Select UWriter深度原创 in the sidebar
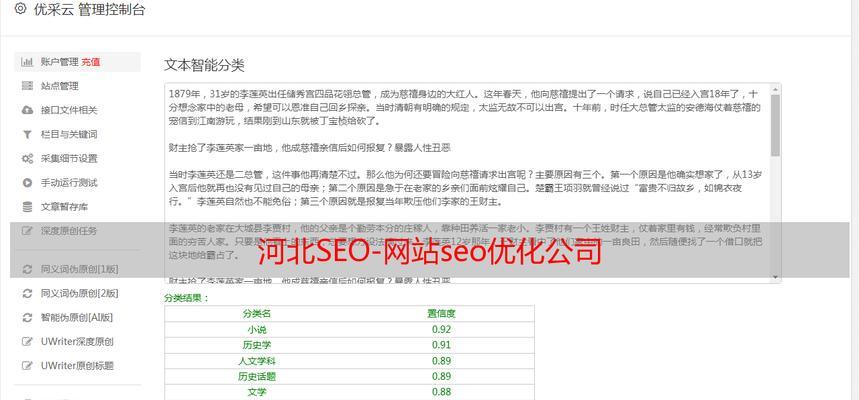The image size is (859, 400). click(x=77, y=341)
